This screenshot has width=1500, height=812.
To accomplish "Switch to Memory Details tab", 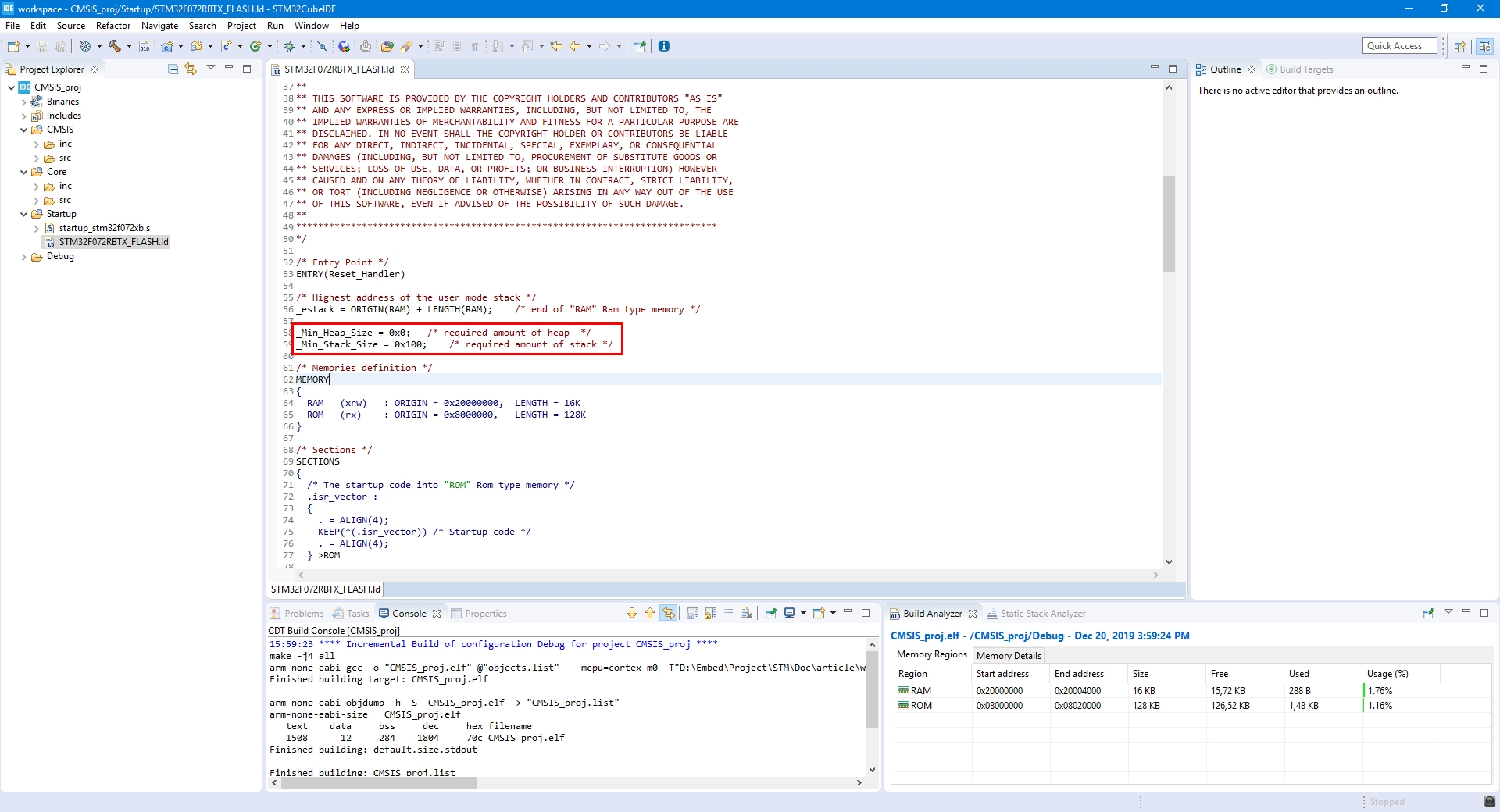I will tap(1008, 656).
